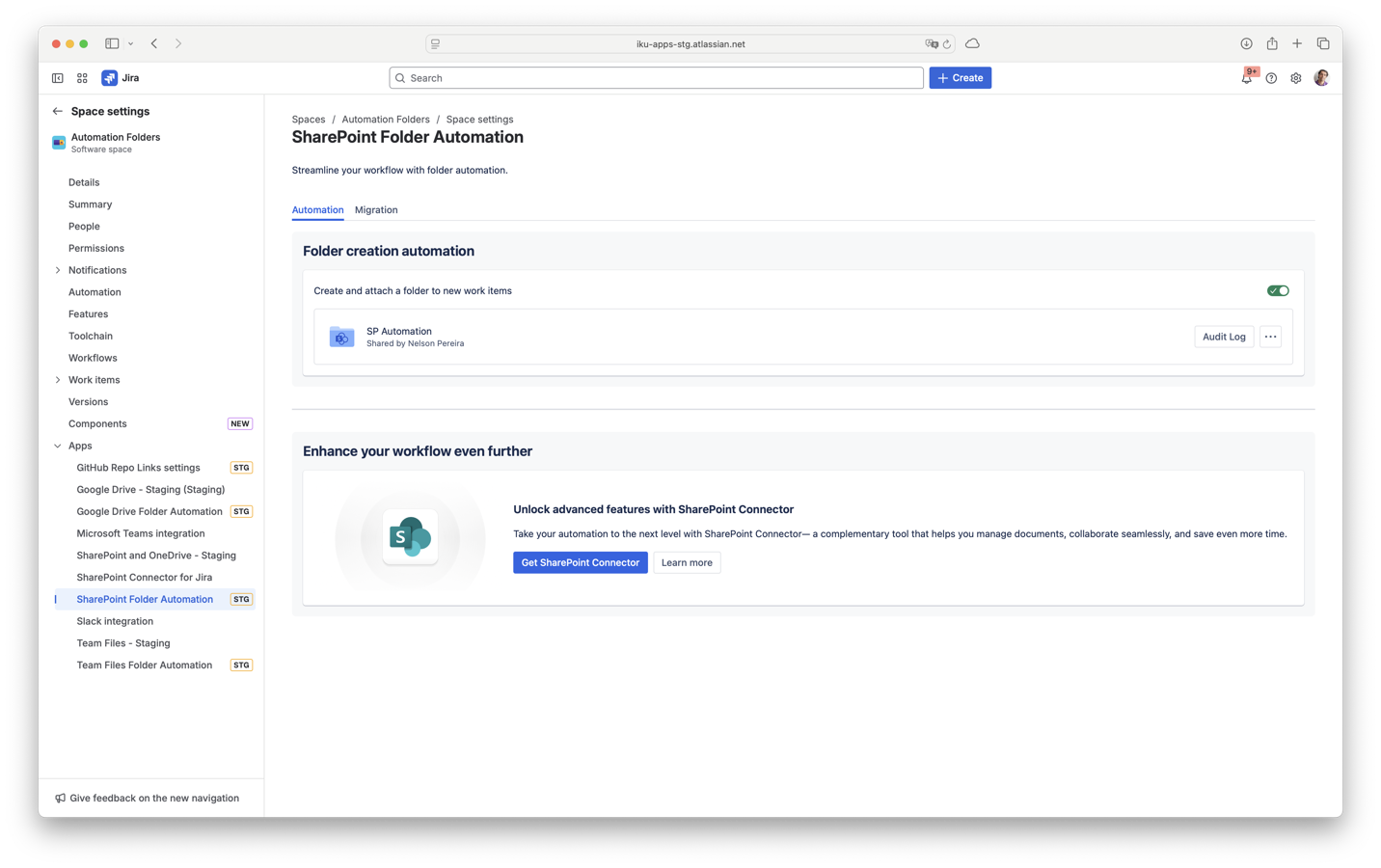
Task: Click the feedback megaphone icon
Action: pos(60,798)
